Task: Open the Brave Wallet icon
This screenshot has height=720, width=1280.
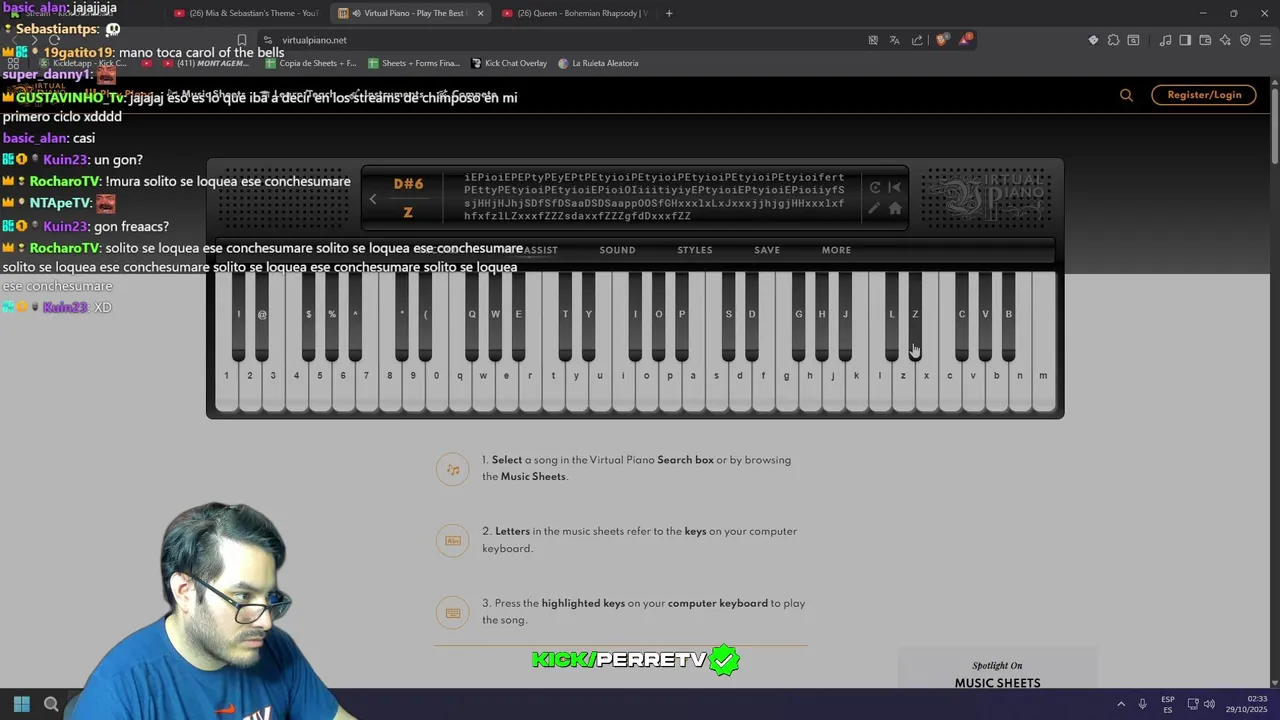Action: [1205, 40]
